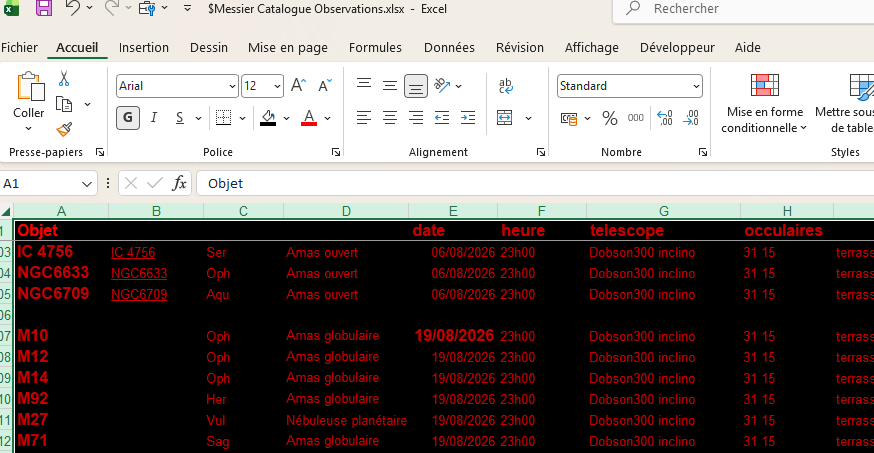
Task: Apply cell borders
Action: pyautogui.click(x=224, y=118)
